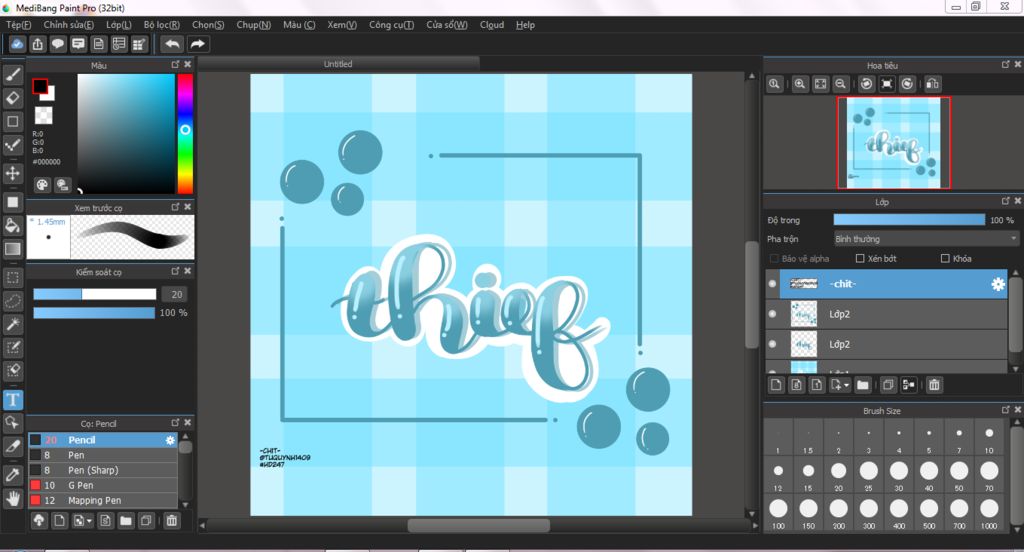This screenshot has width=1024, height=552.
Task: Choose brush size 30 preset
Action: coord(899,474)
